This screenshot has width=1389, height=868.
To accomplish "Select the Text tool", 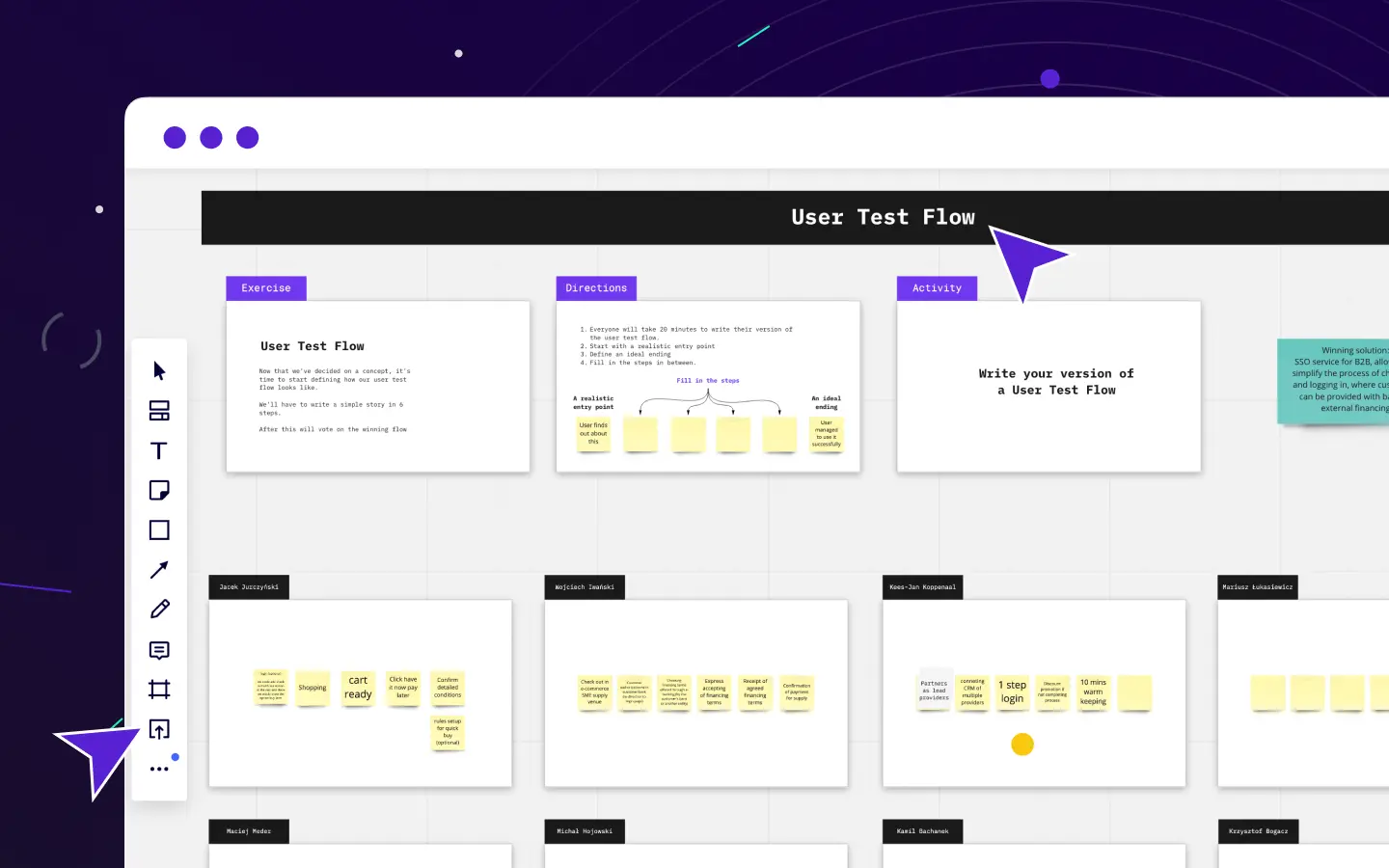I will coord(159,450).
